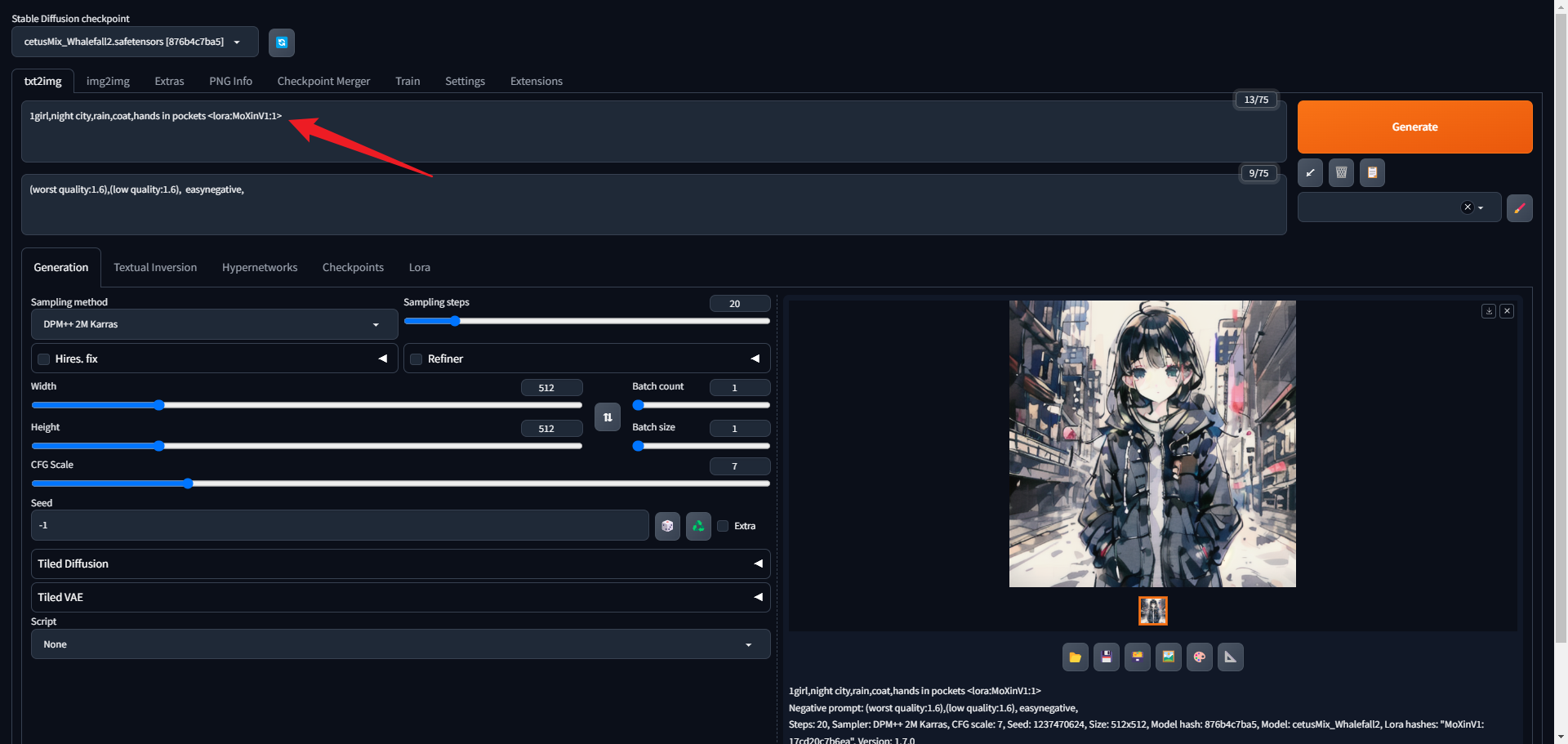Open the images output folder icon

(x=1075, y=657)
